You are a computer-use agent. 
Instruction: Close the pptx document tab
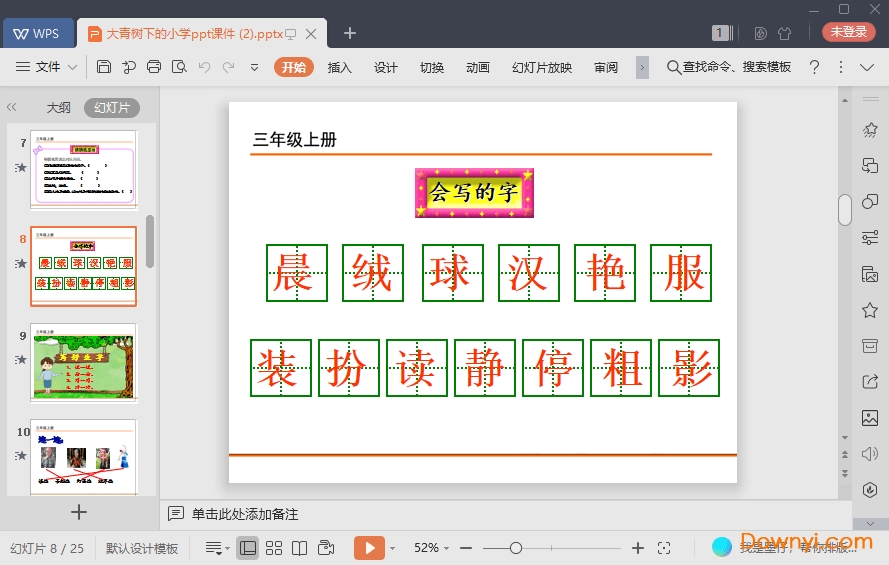(311, 34)
